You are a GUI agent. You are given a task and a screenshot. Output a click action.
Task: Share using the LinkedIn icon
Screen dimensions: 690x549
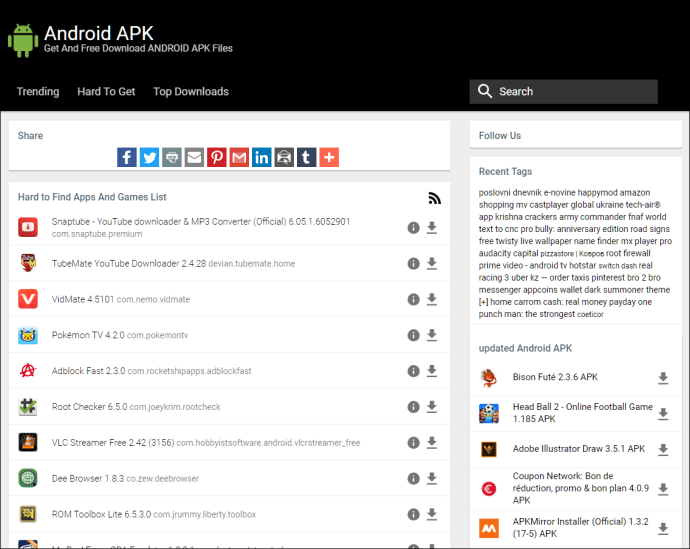[x=261, y=157]
